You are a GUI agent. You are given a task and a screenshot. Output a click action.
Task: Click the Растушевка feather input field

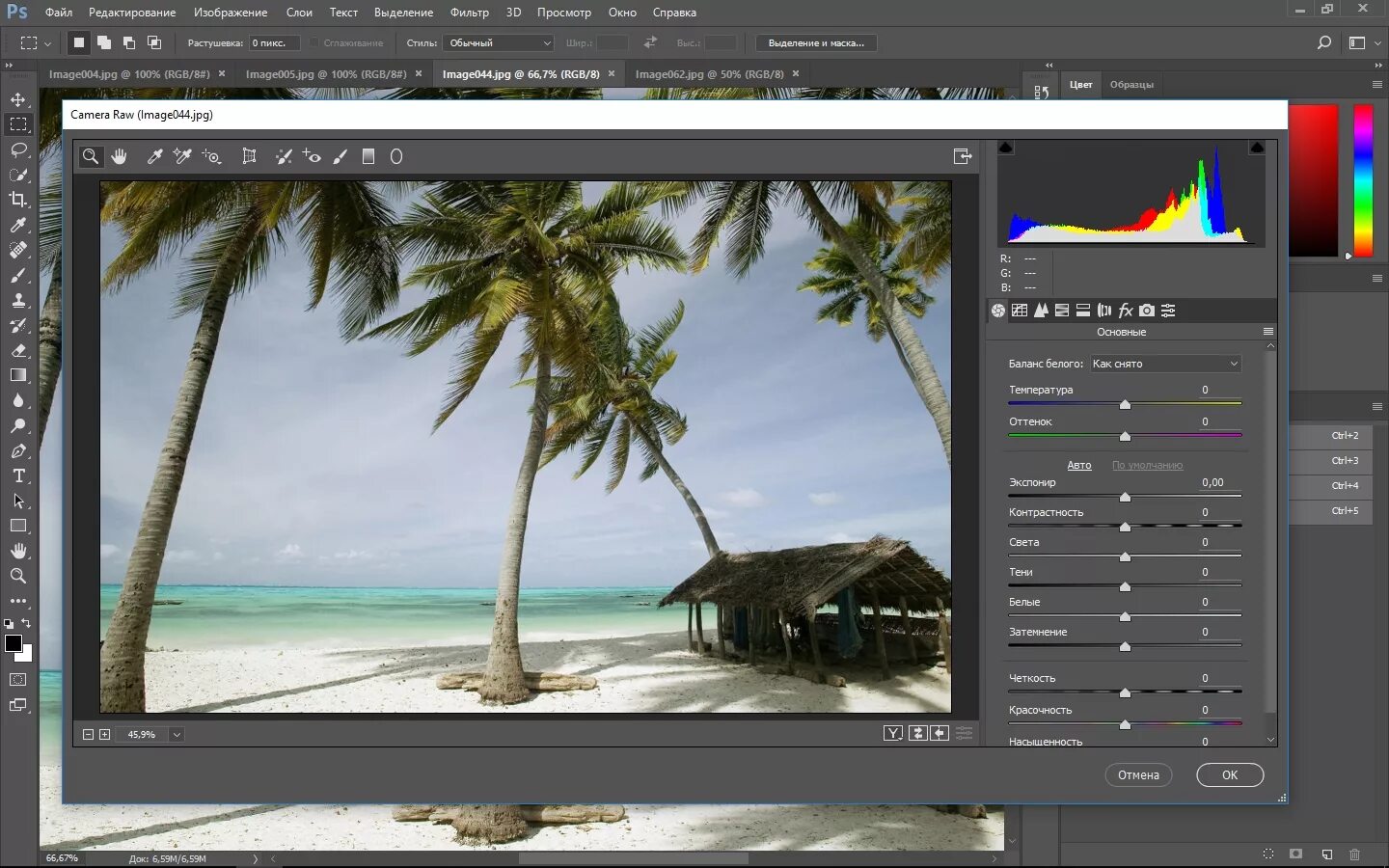pos(274,43)
